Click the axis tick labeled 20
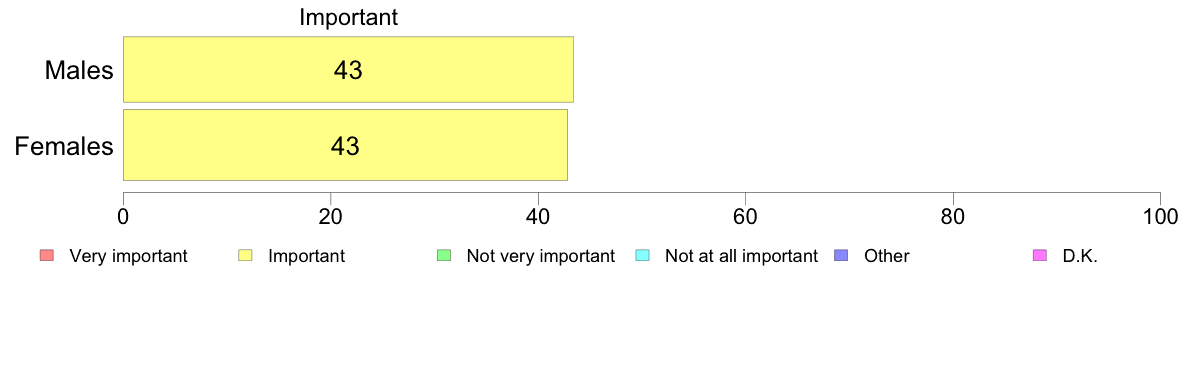Viewport: 1188px width, 368px height. [x=330, y=216]
